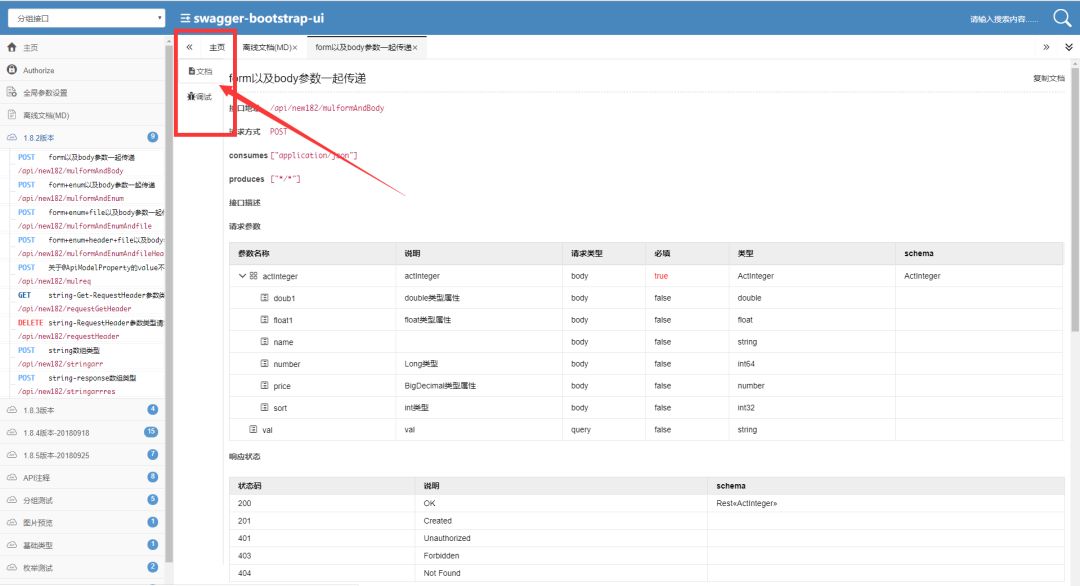Viewport: 1080px width, 586px height.
Task: Click the number parameter field icon
Action: (x=264, y=364)
